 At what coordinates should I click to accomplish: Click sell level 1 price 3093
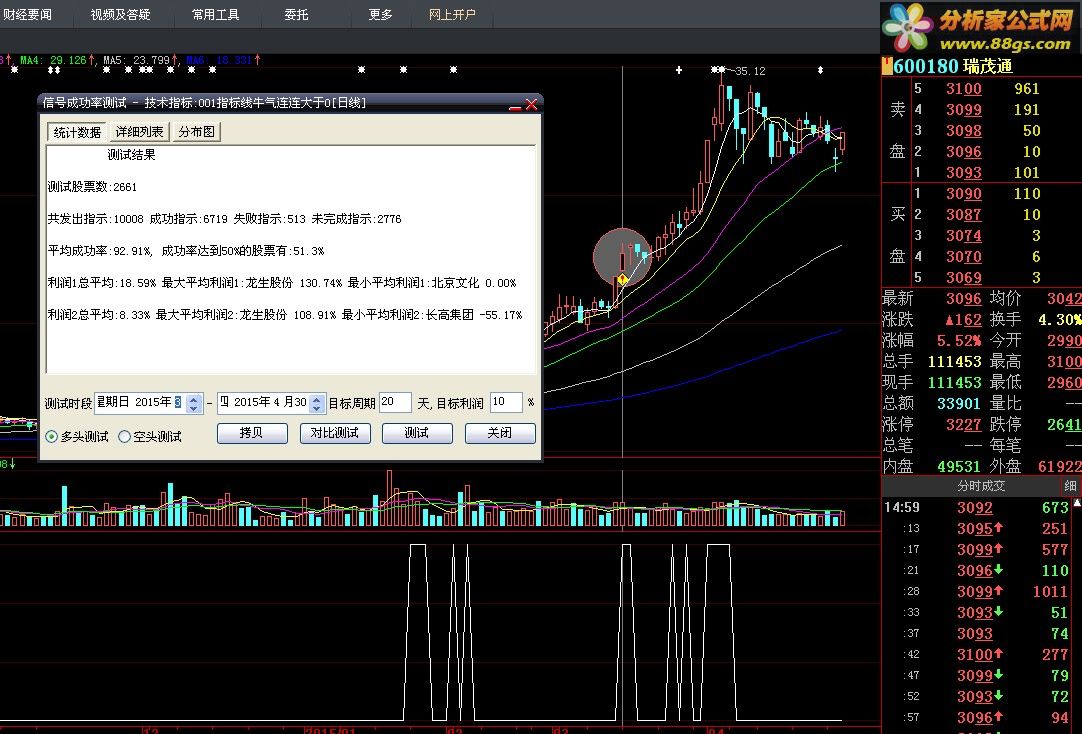[963, 172]
